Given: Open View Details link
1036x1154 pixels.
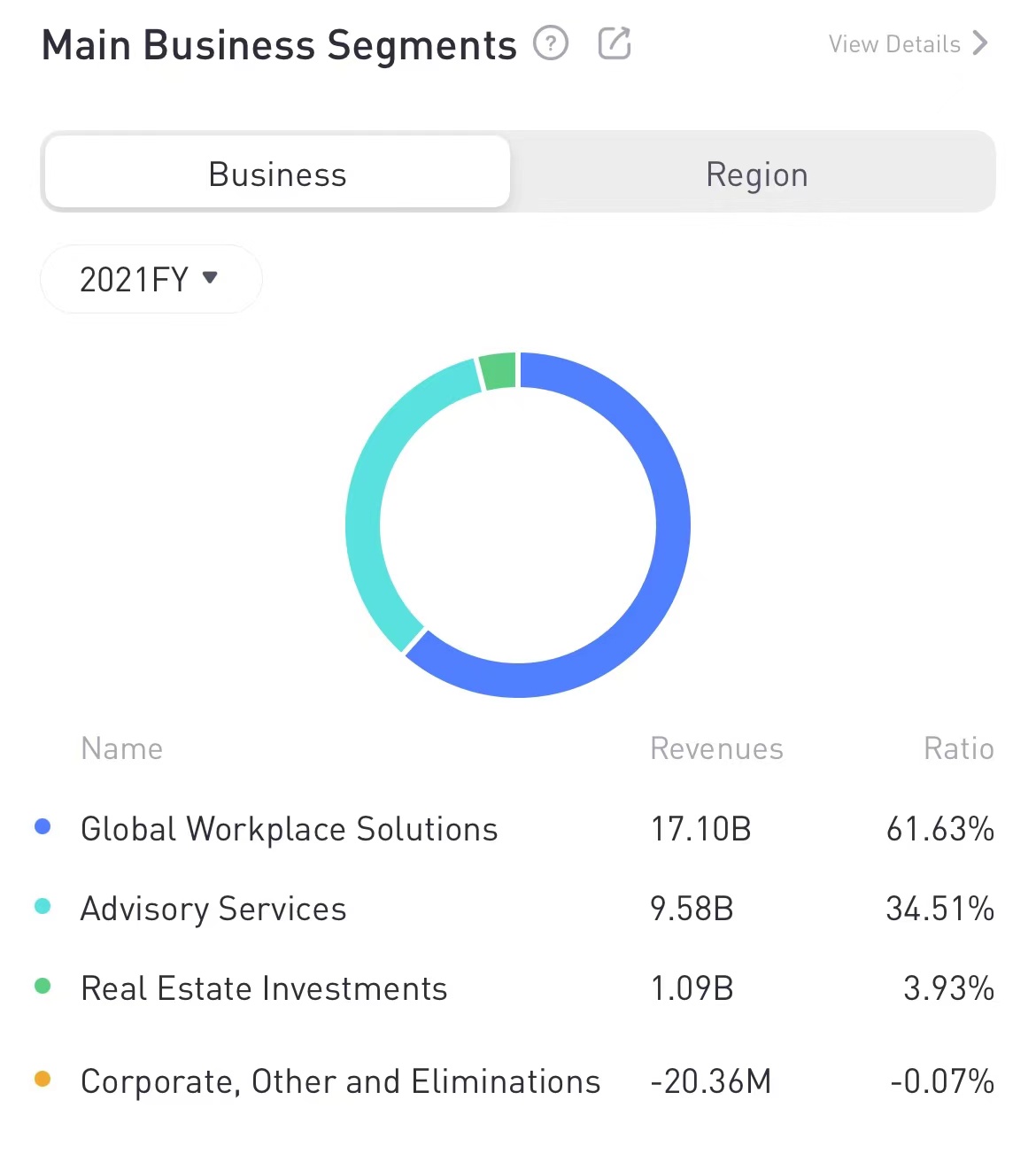Looking at the screenshot, I should (x=894, y=43).
